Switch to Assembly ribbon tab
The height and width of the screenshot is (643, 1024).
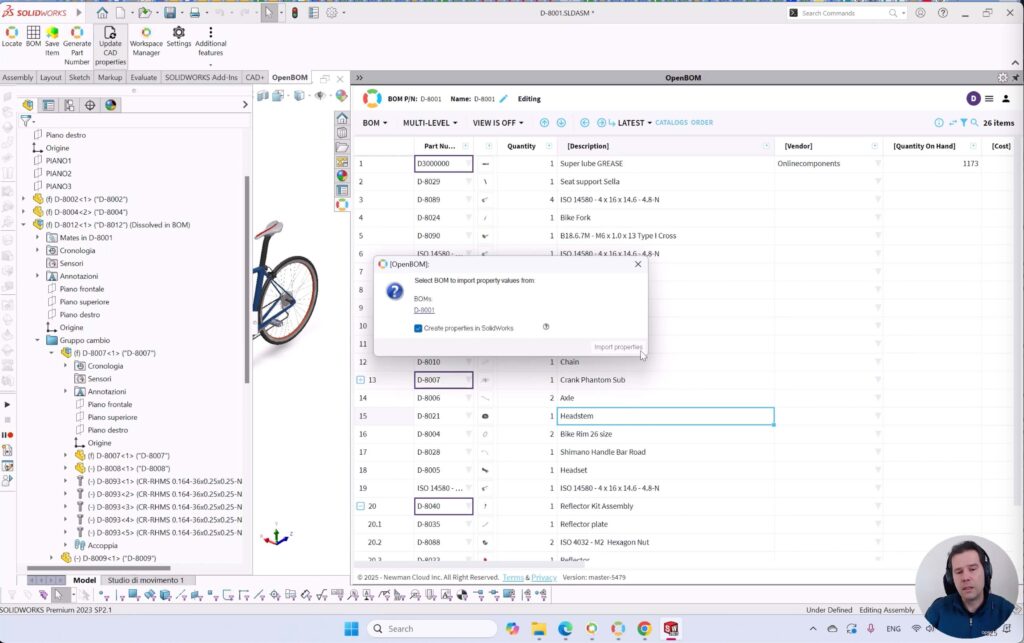tap(18, 77)
